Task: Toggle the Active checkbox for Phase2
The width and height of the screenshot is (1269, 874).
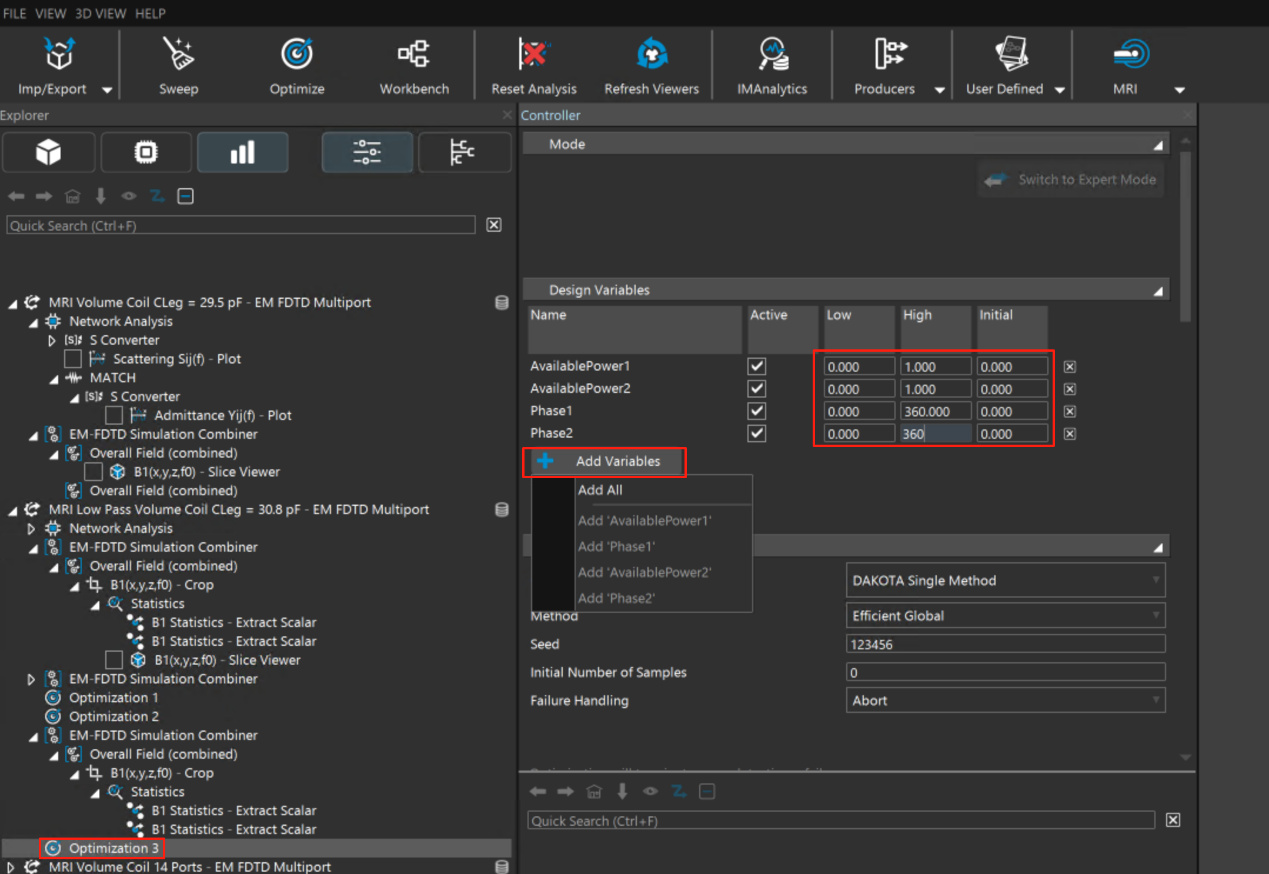Action: pyautogui.click(x=757, y=433)
